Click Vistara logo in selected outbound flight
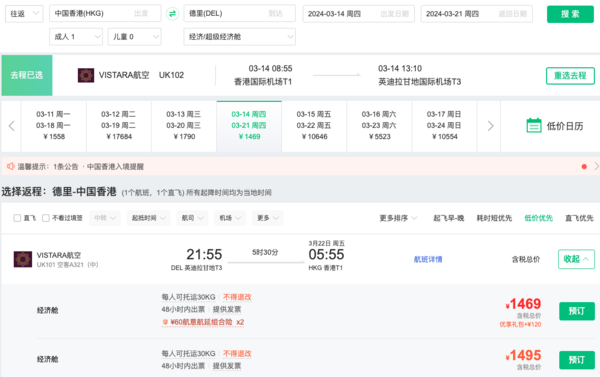 click(86, 75)
